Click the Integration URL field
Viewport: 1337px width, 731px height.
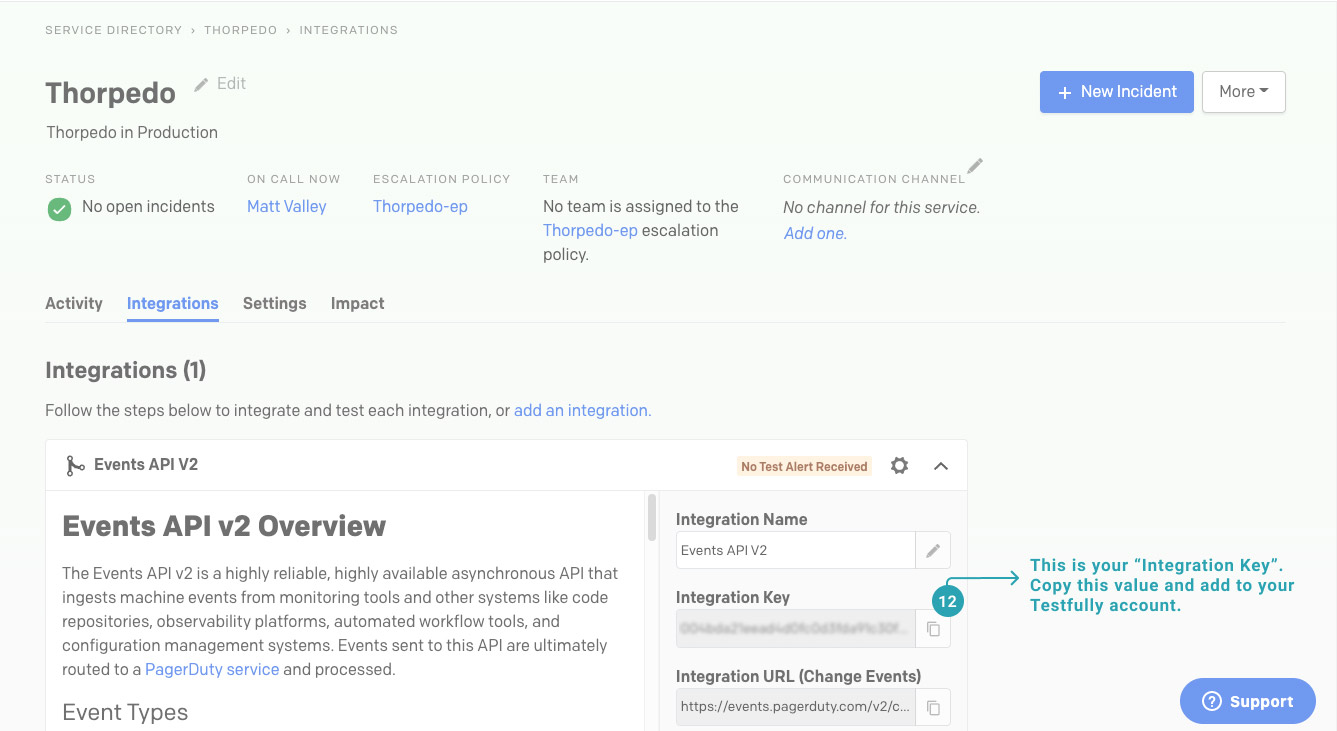[x=796, y=707]
